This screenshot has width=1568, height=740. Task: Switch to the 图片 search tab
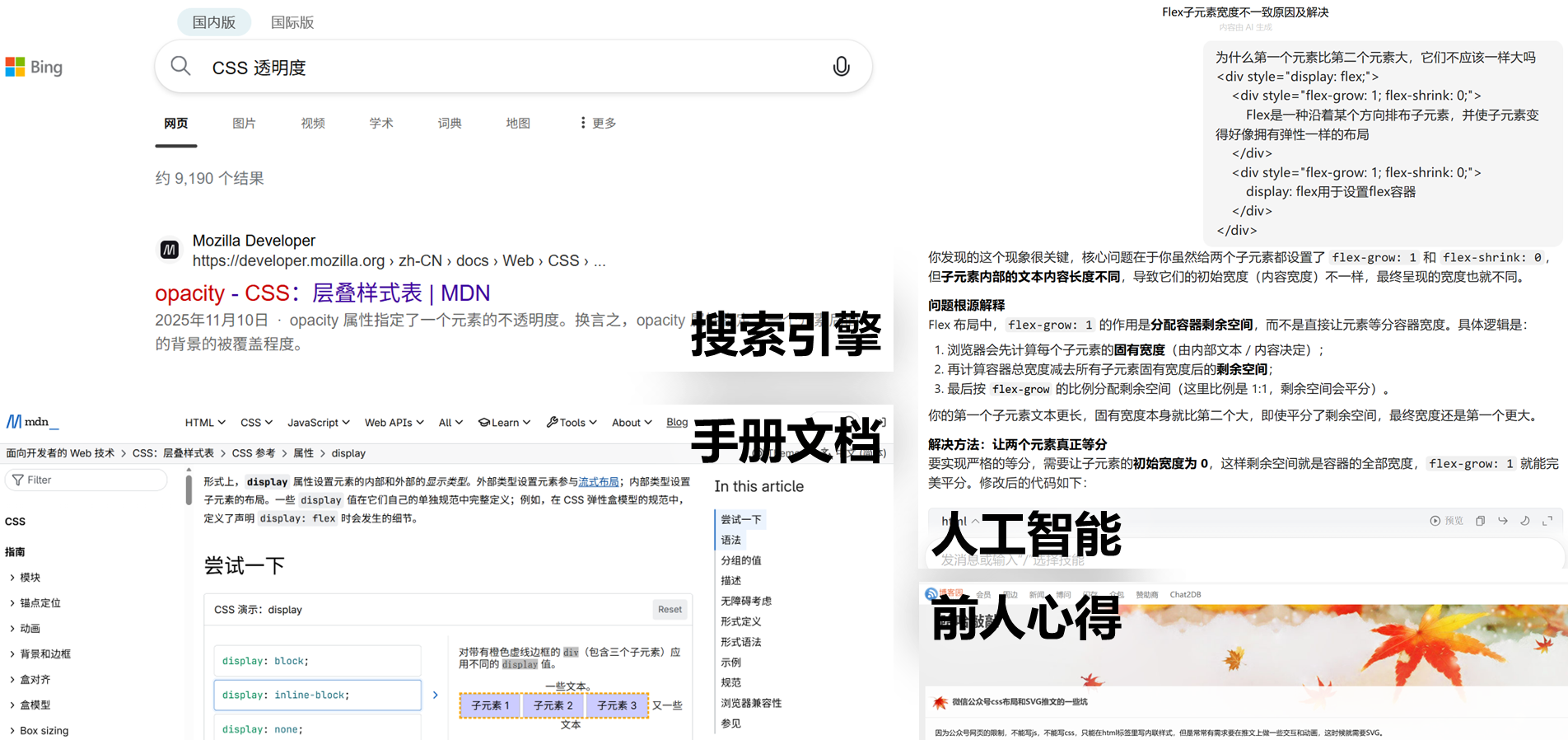(244, 123)
